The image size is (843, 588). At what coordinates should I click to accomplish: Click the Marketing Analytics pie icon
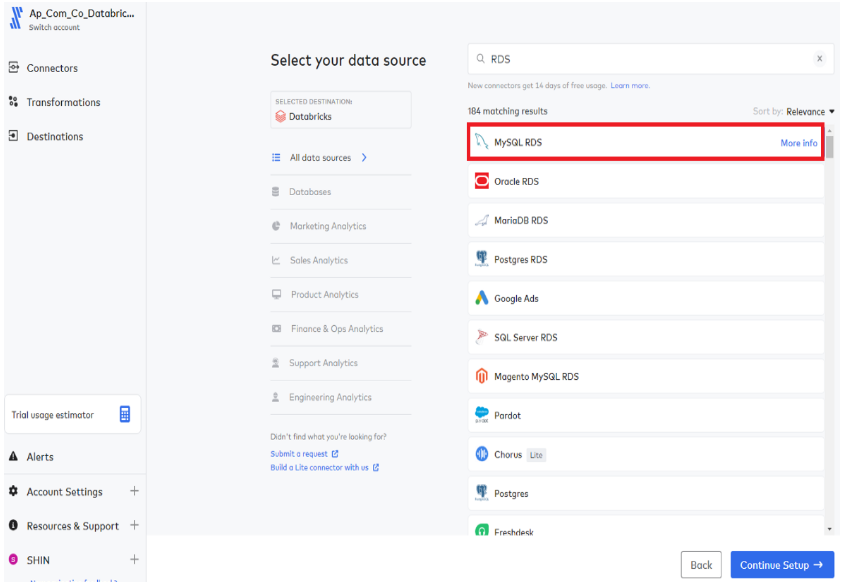tap(276, 226)
